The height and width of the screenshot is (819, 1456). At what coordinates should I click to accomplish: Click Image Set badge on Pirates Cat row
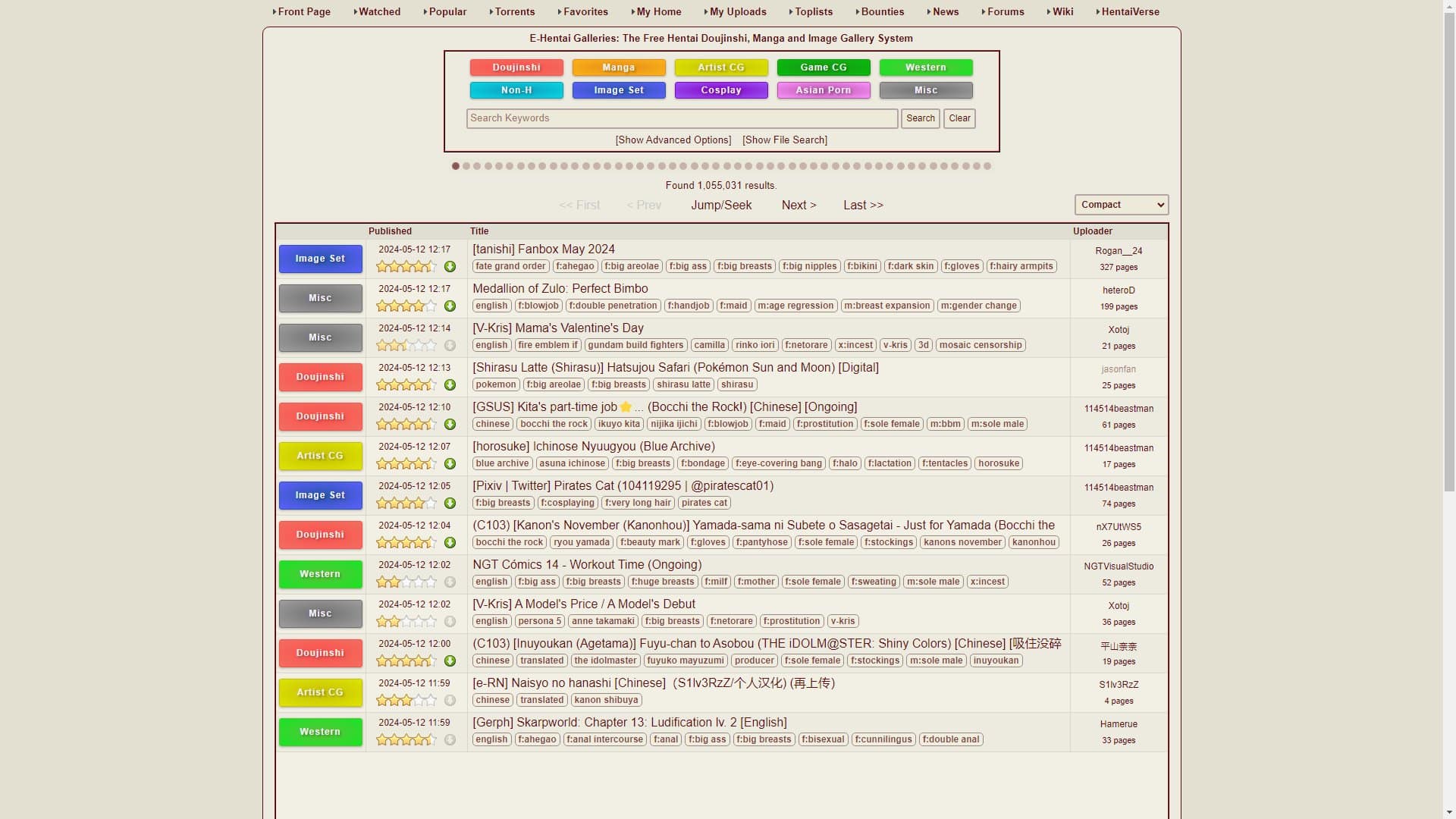[320, 495]
